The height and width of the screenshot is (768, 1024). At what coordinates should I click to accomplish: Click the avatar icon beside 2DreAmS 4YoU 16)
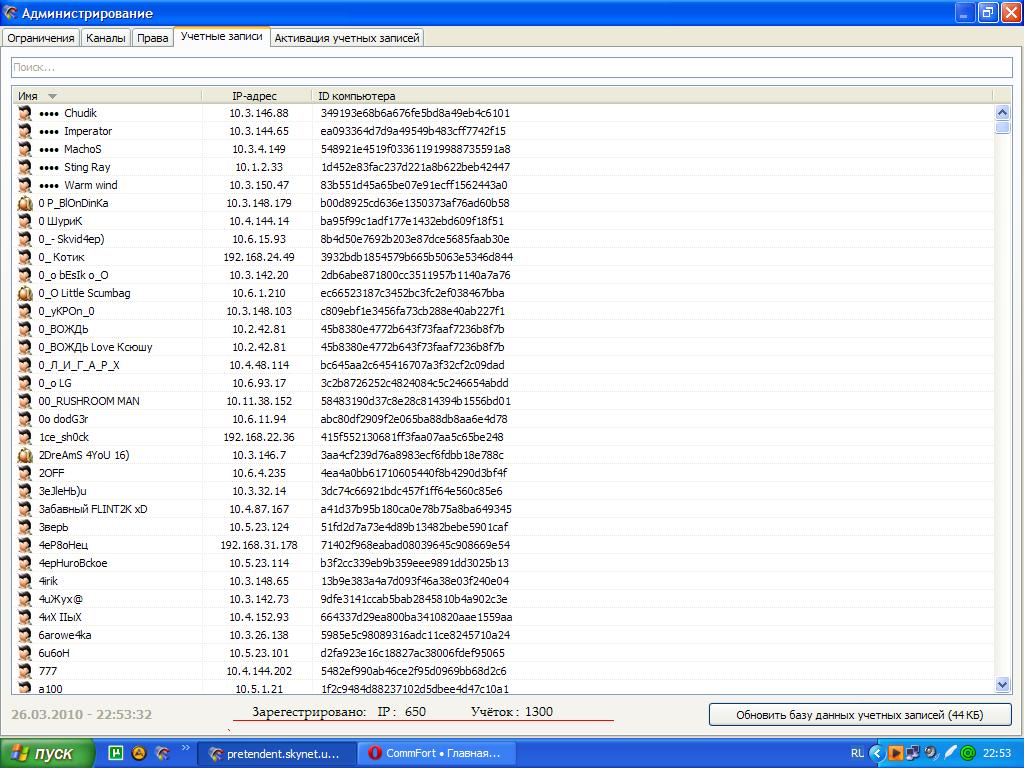pyautogui.click(x=25, y=455)
